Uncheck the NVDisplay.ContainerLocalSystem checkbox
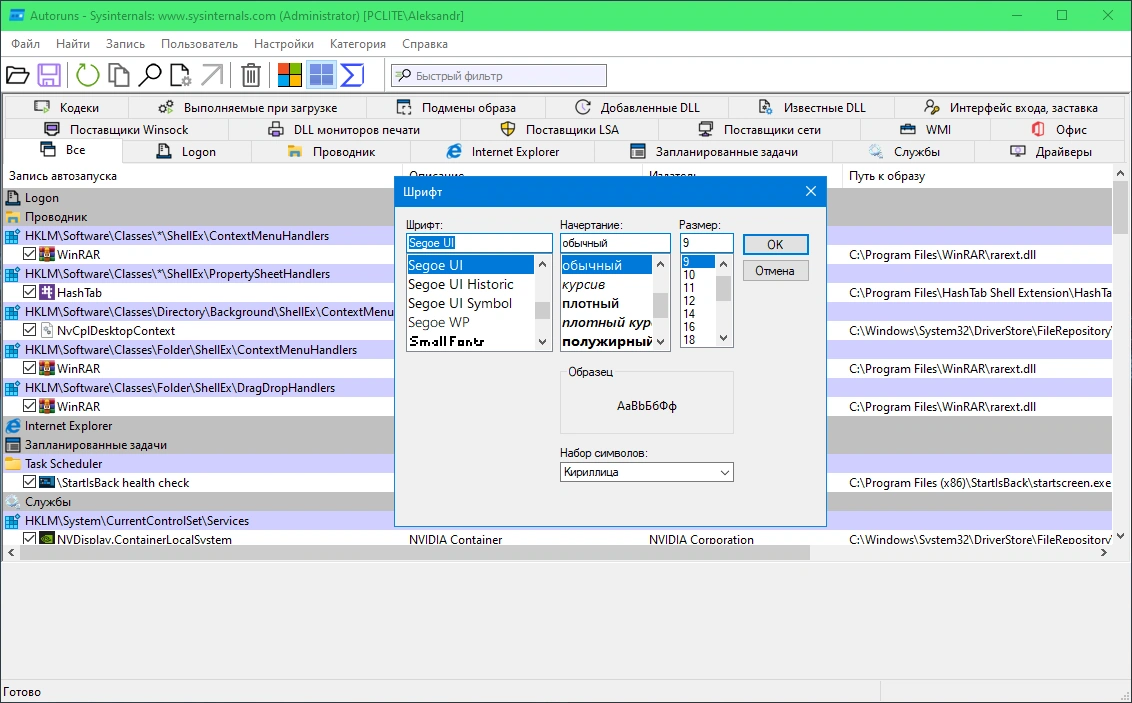The width and height of the screenshot is (1132, 703). click(30, 538)
